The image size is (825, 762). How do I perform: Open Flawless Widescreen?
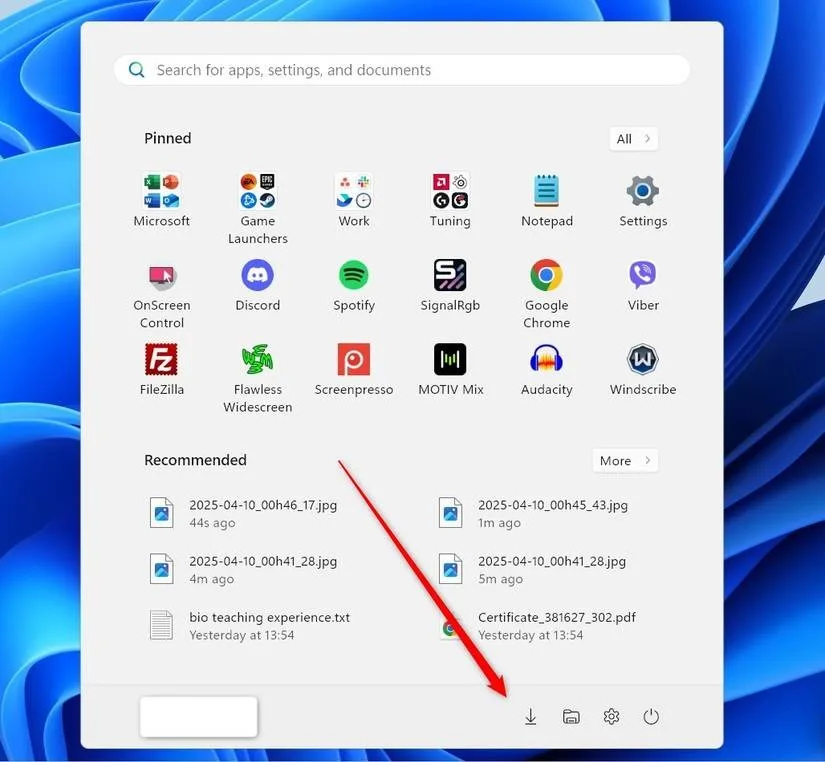pyautogui.click(x=257, y=378)
